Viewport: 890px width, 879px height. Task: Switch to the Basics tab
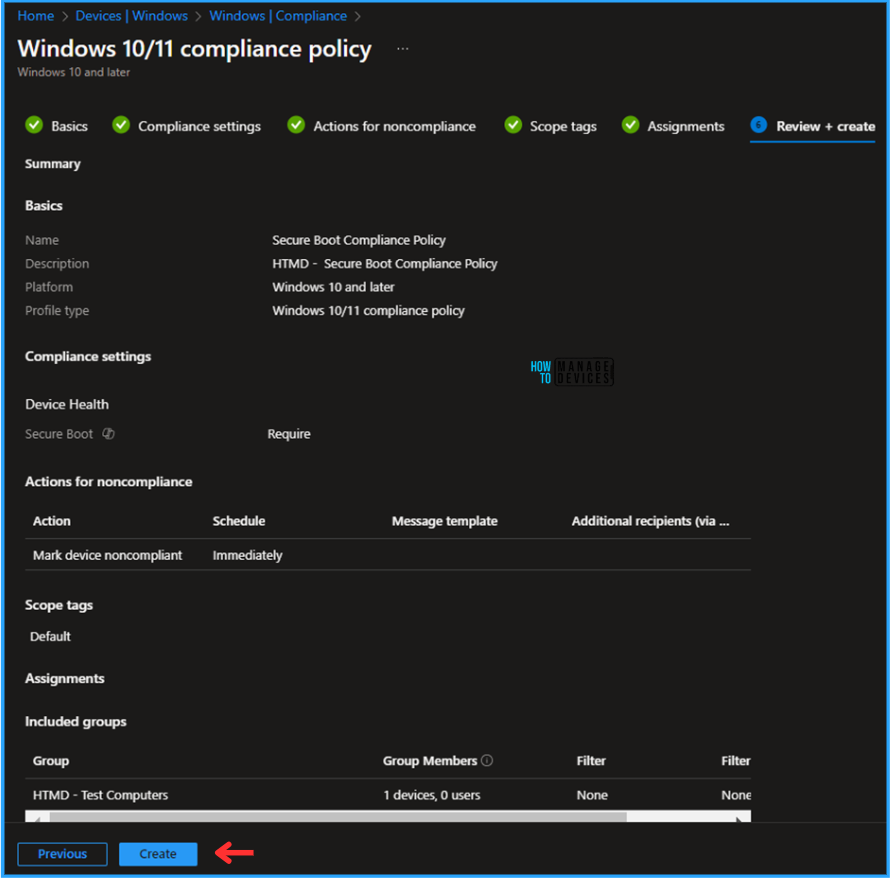point(69,126)
